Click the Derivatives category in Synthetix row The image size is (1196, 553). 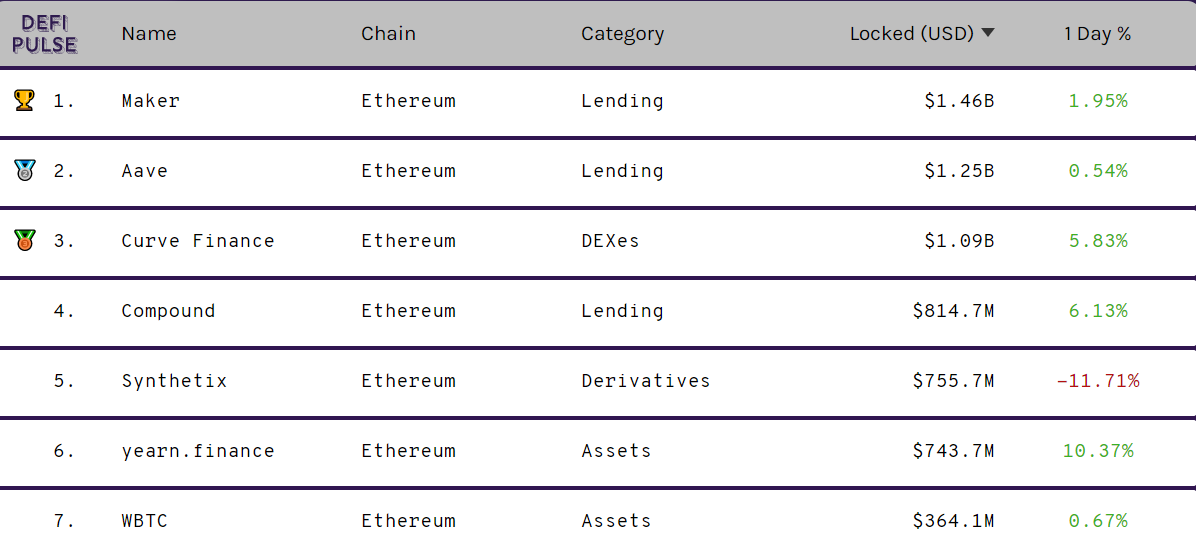pos(645,381)
